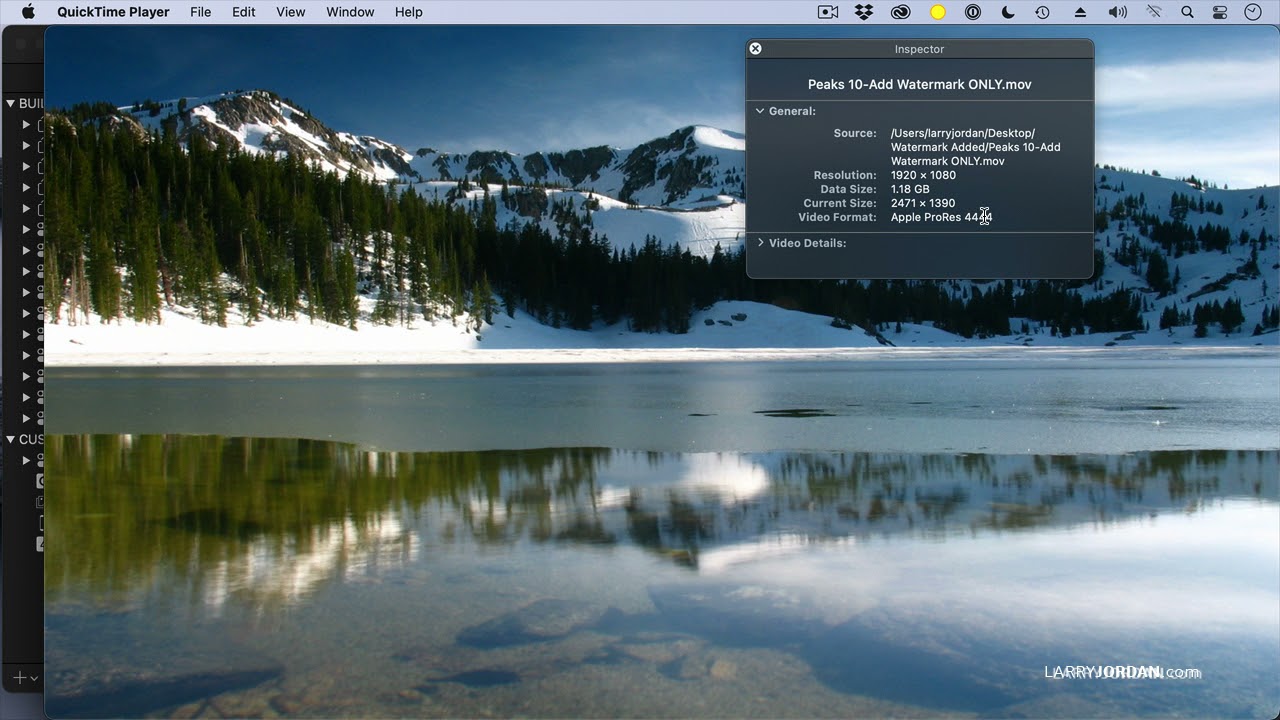
Task: Click the Source file path text
Action: [x=975, y=147]
